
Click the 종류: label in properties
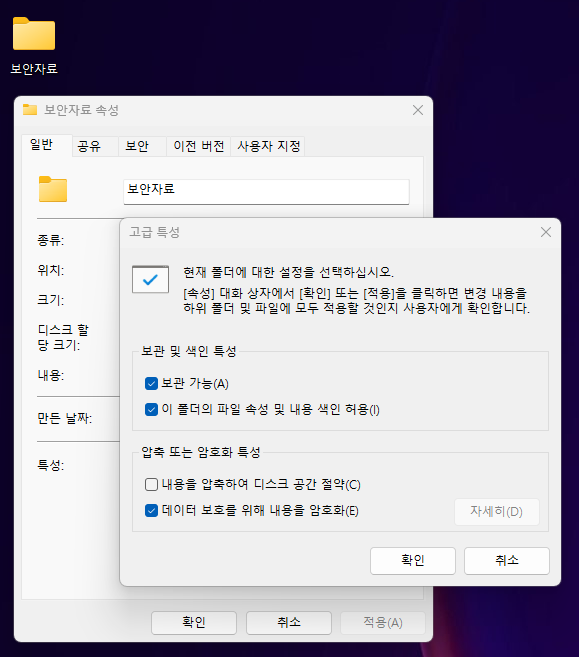[x=51, y=240]
